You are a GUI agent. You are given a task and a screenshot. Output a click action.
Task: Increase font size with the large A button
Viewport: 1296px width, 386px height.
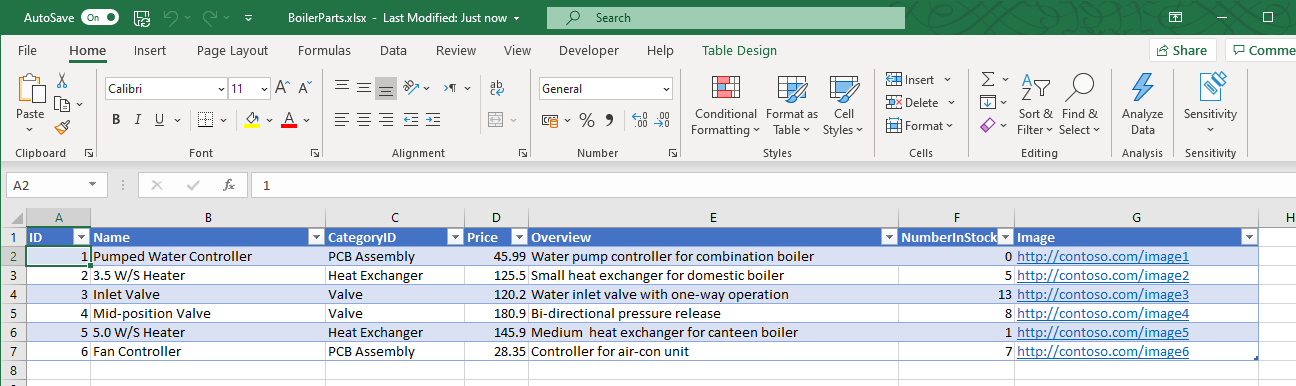(x=282, y=88)
